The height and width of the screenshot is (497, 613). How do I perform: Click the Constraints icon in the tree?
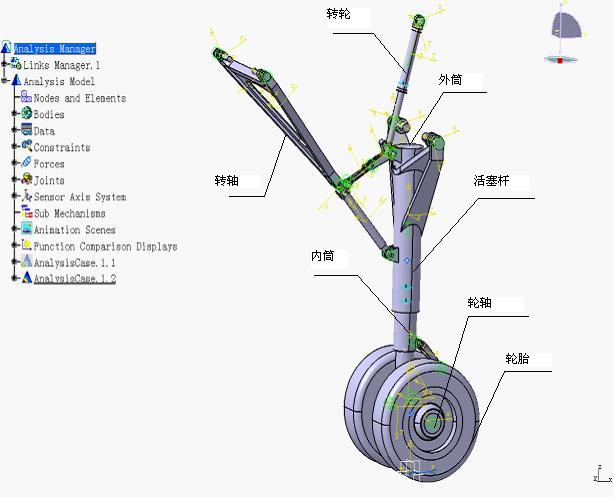point(26,147)
